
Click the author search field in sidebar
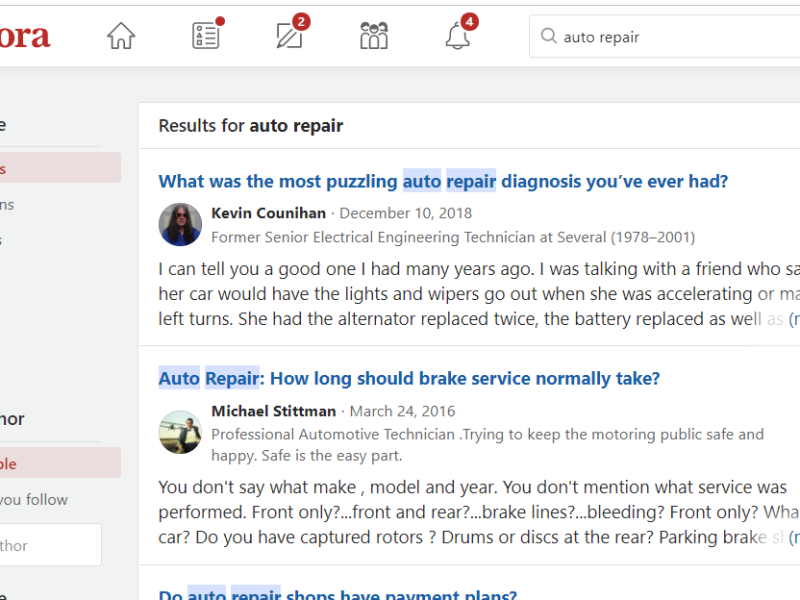[x=48, y=545]
